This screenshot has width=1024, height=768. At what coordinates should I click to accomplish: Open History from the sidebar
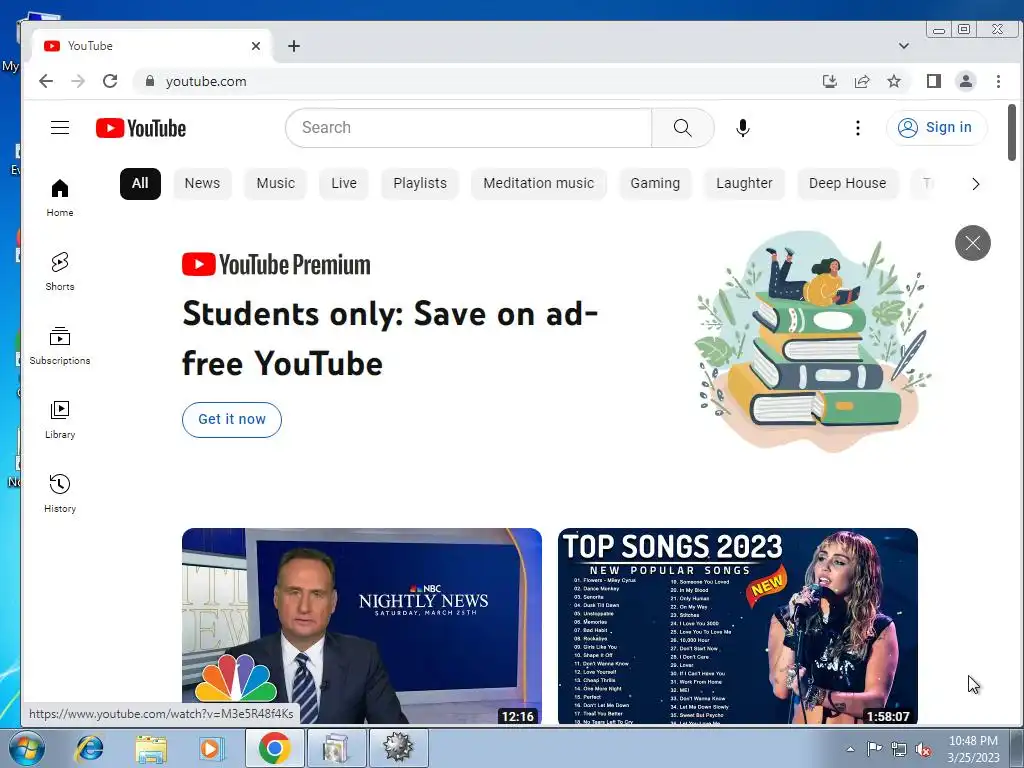[x=60, y=493]
